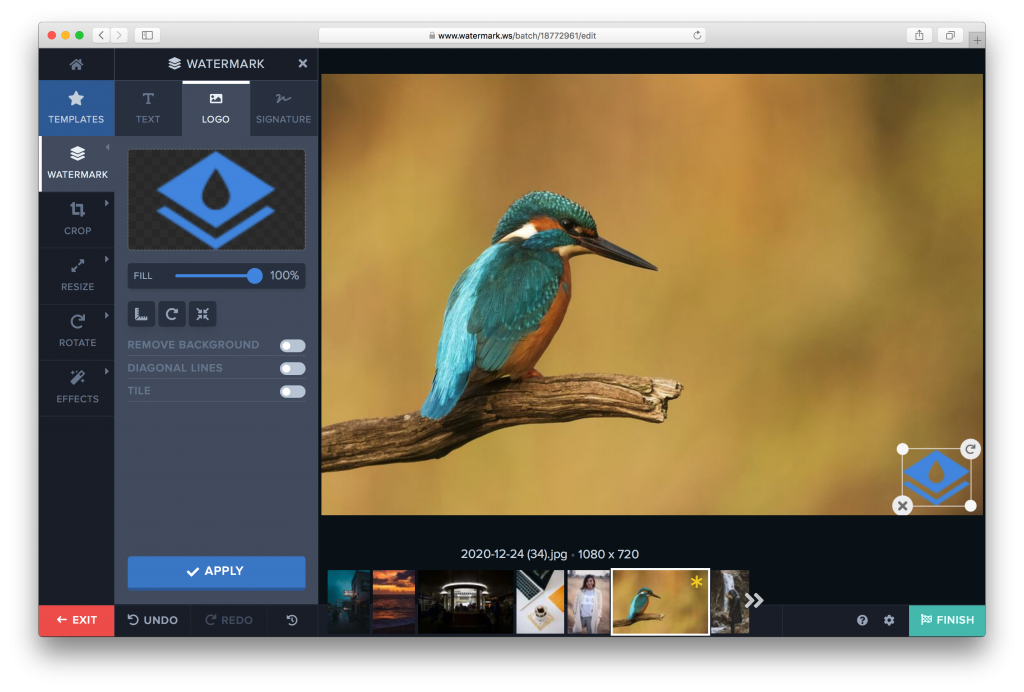Select the woman in white coat thumbnail
1024x692 pixels.
(588, 602)
